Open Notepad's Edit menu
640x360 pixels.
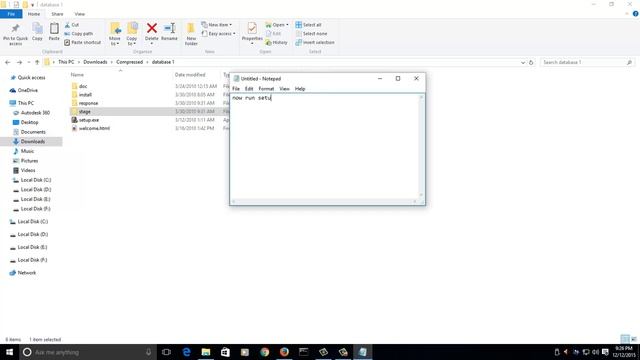pos(249,89)
